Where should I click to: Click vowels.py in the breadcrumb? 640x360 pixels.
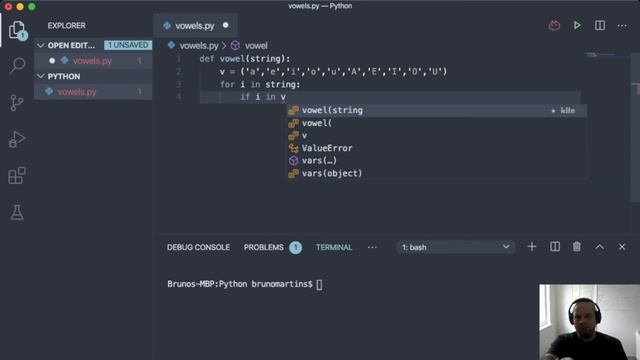[199, 46]
